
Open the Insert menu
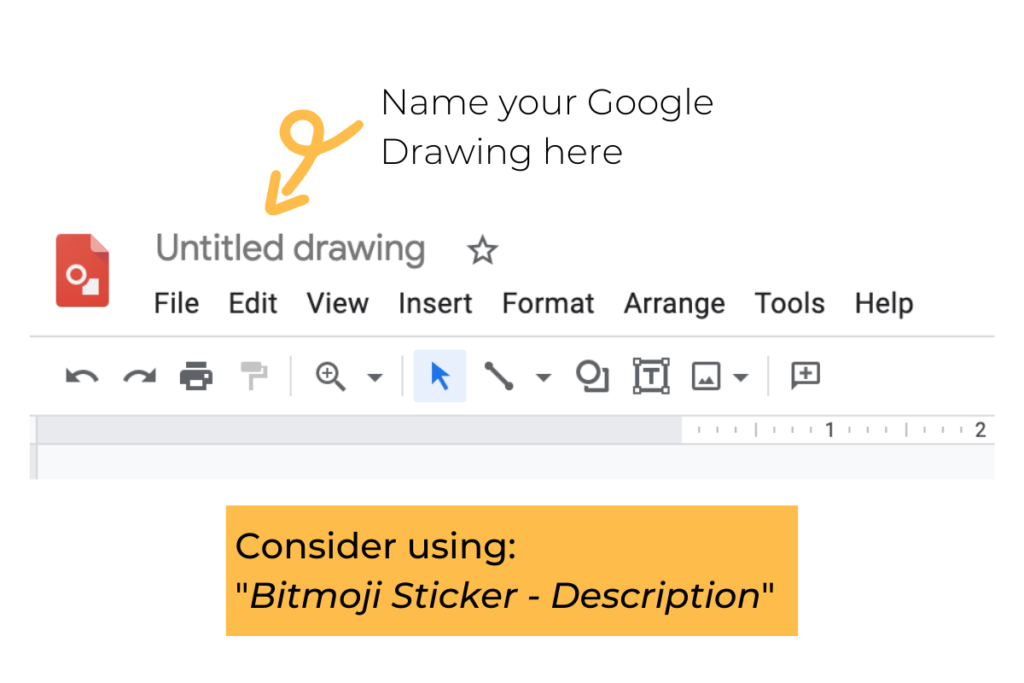pyautogui.click(x=435, y=304)
